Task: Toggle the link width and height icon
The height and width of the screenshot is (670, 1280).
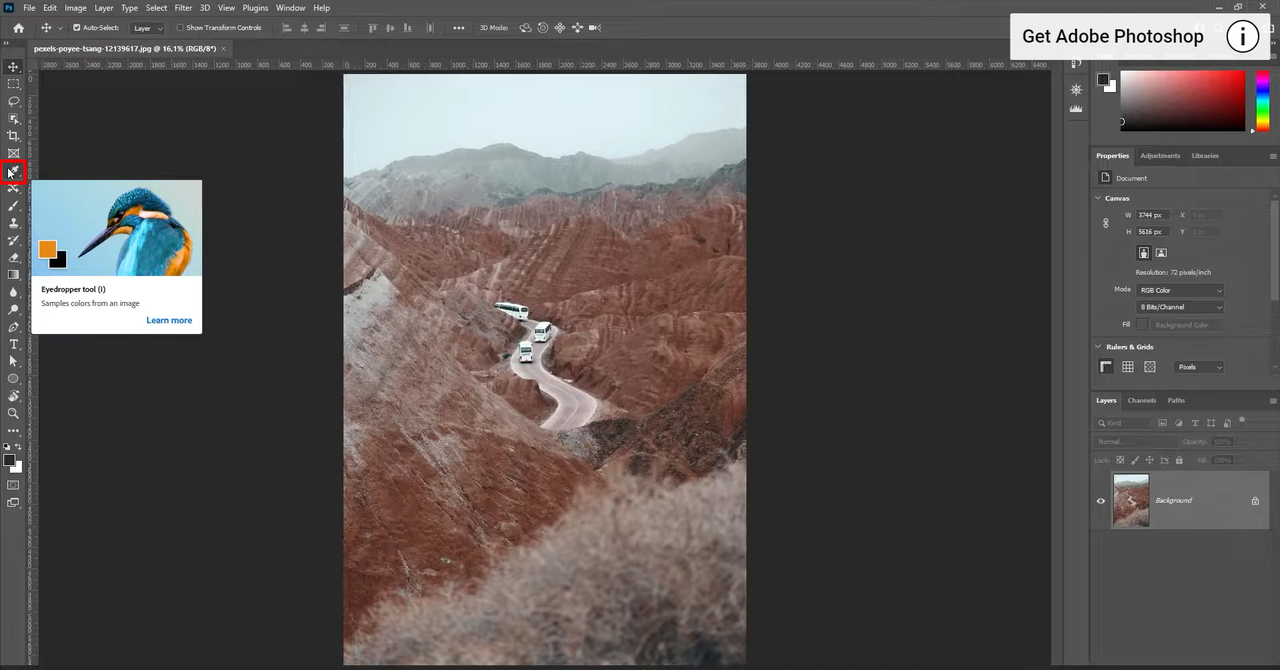Action: [1105, 223]
